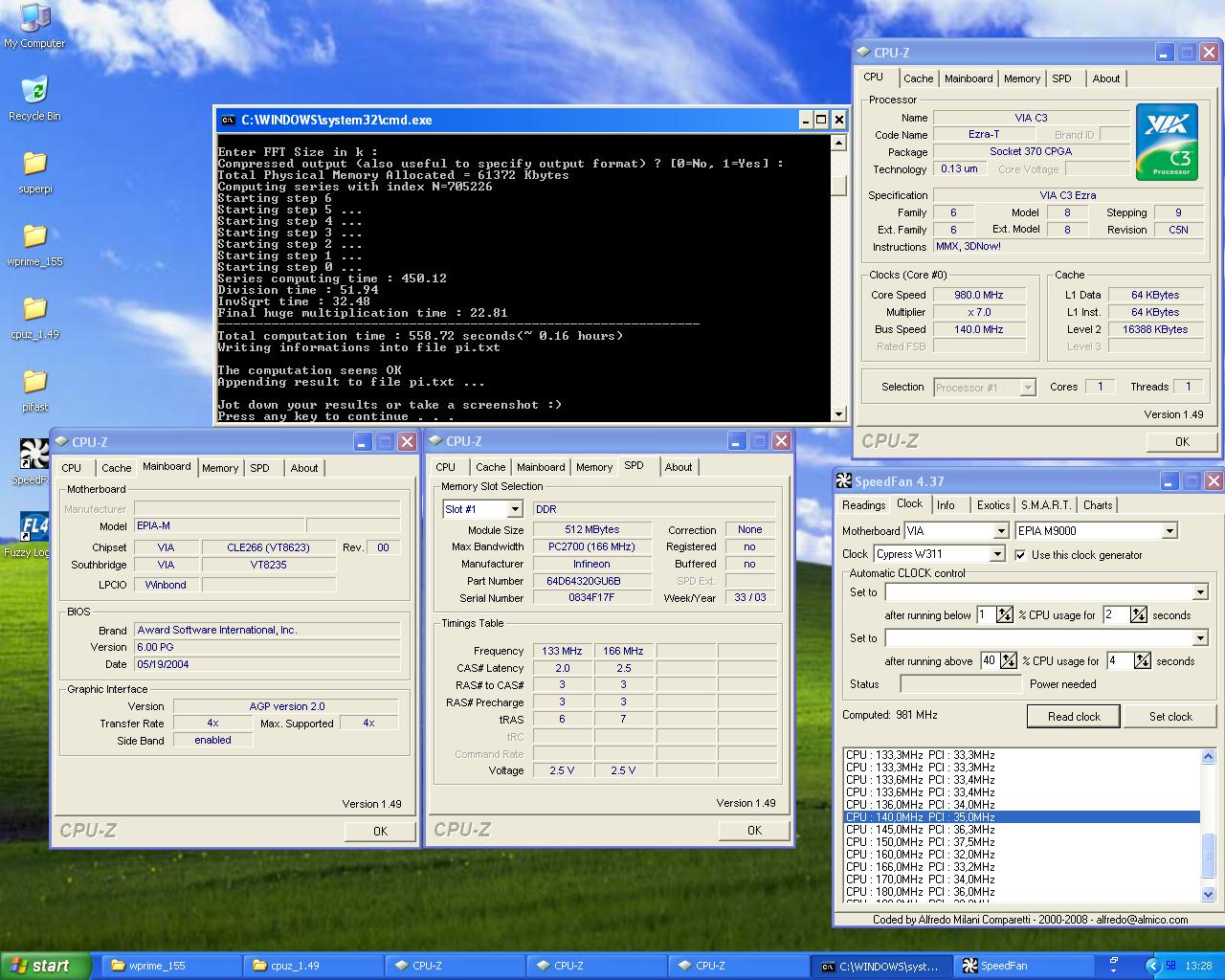This screenshot has height=980, width=1225.
Task: Click OK in the main CPU-Z CPU window
Action: pyautogui.click(x=1182, y=441)
